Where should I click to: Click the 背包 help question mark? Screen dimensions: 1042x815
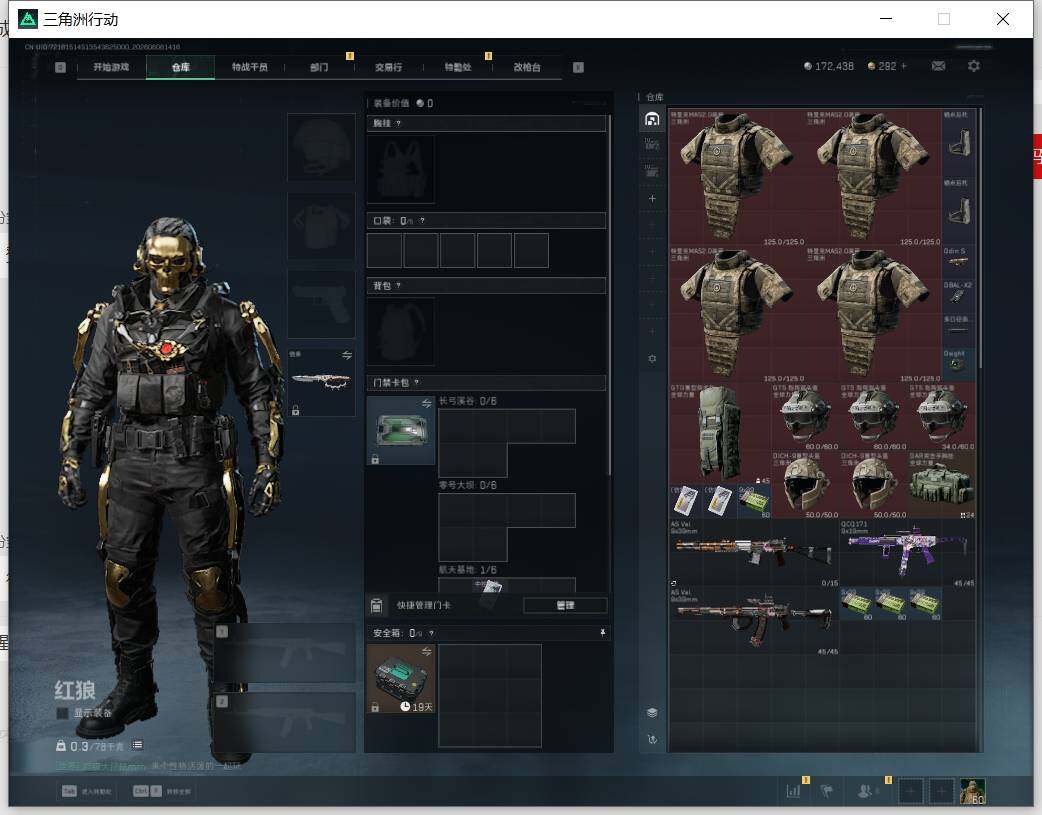(x=398, y=286)
